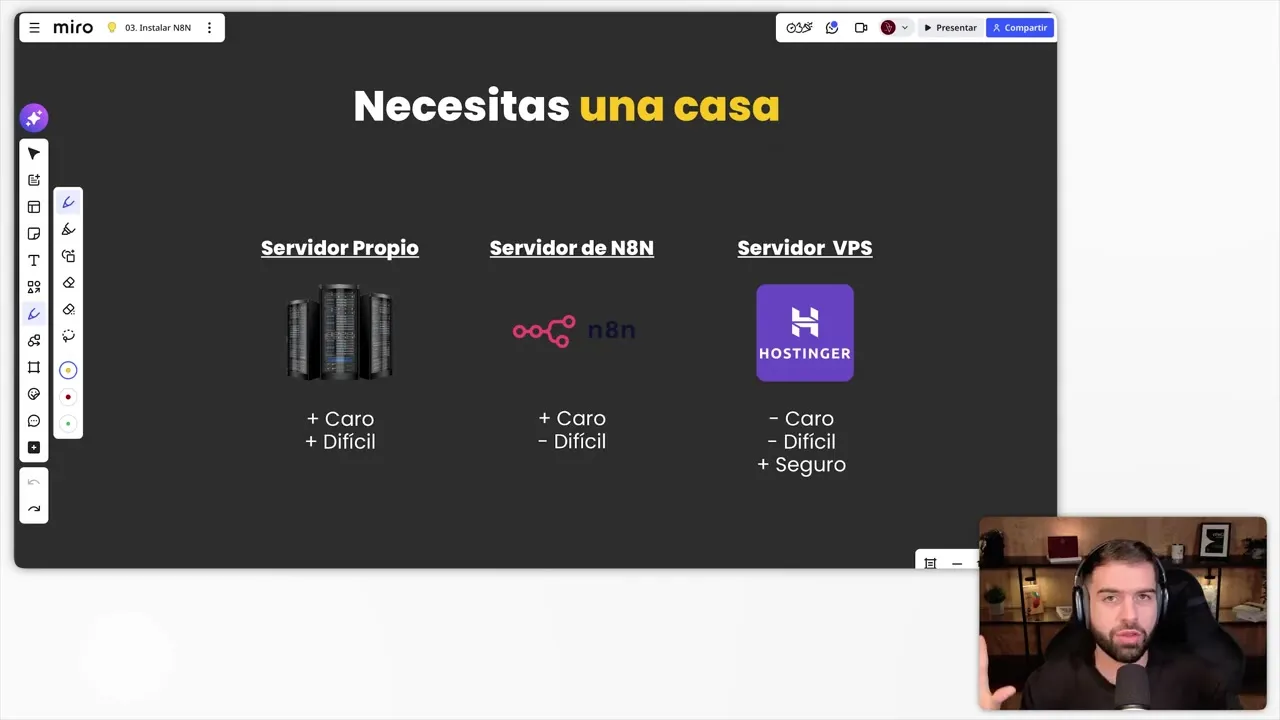1280x720 pixels.
Task: Click the Servidor de N8N heading
Action: (572, 248)
